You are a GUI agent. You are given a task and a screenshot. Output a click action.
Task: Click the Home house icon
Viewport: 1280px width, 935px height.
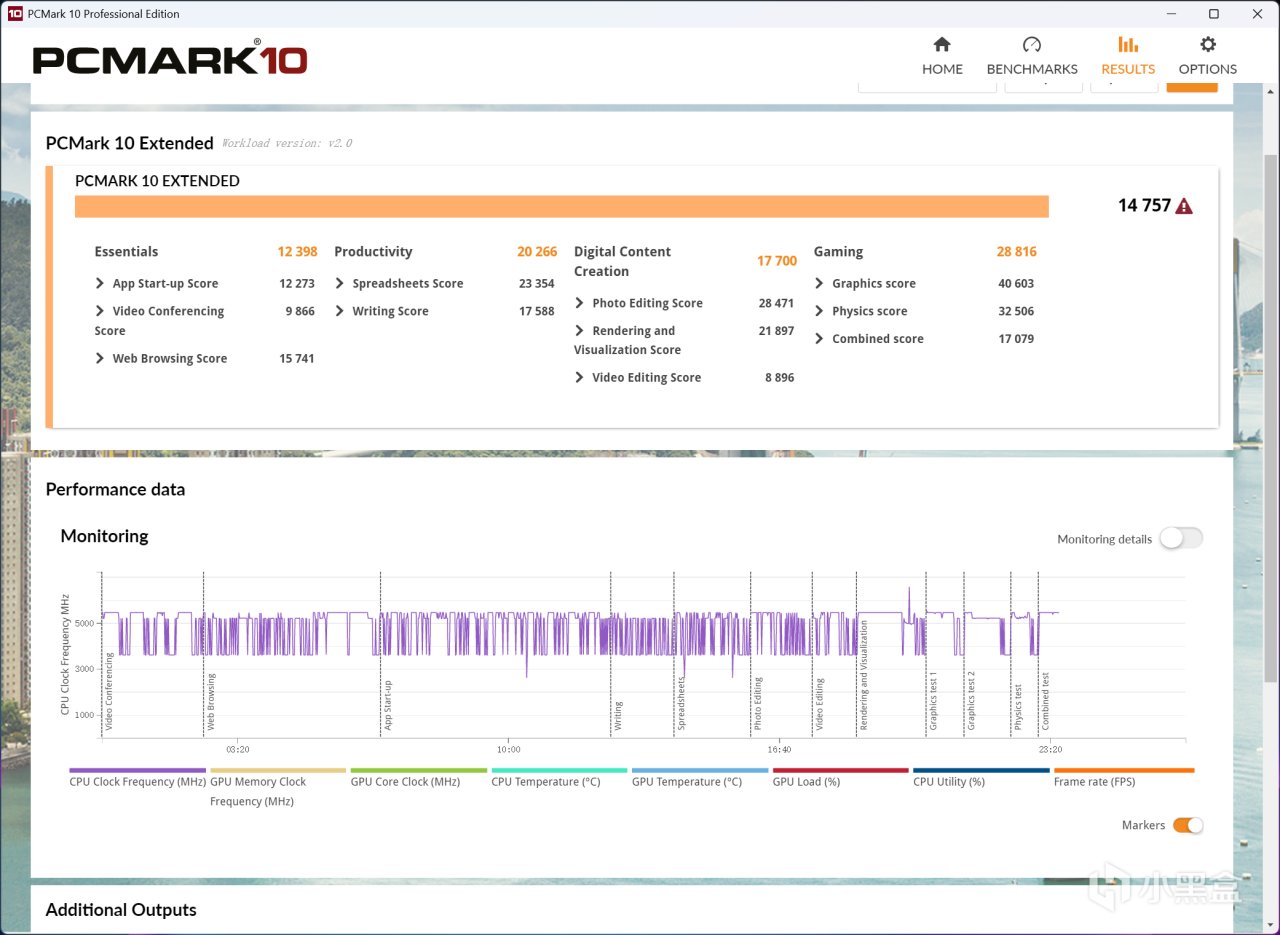point(942,45)
